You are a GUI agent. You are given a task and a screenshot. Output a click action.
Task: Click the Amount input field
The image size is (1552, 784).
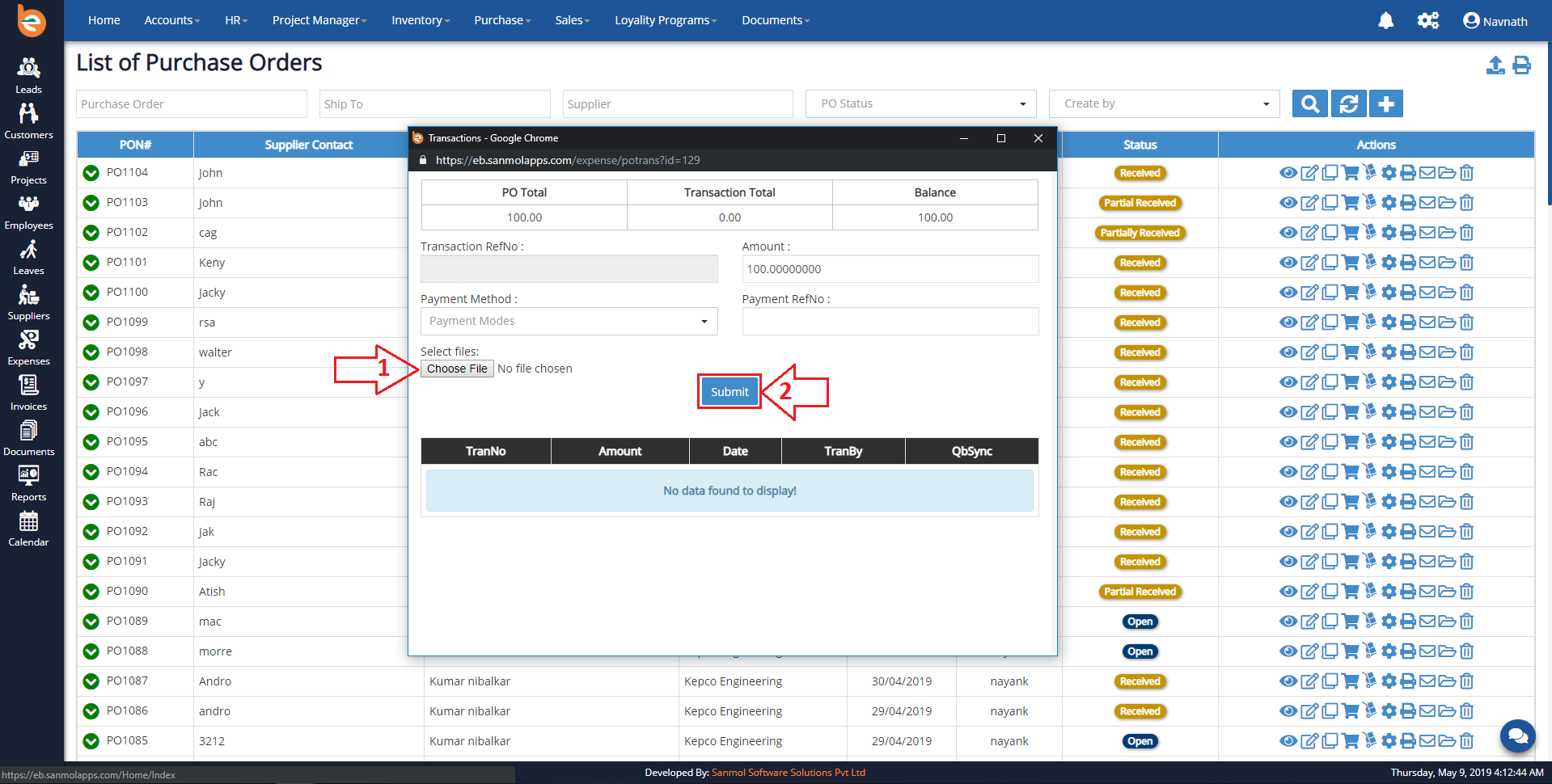click(890, 269)
